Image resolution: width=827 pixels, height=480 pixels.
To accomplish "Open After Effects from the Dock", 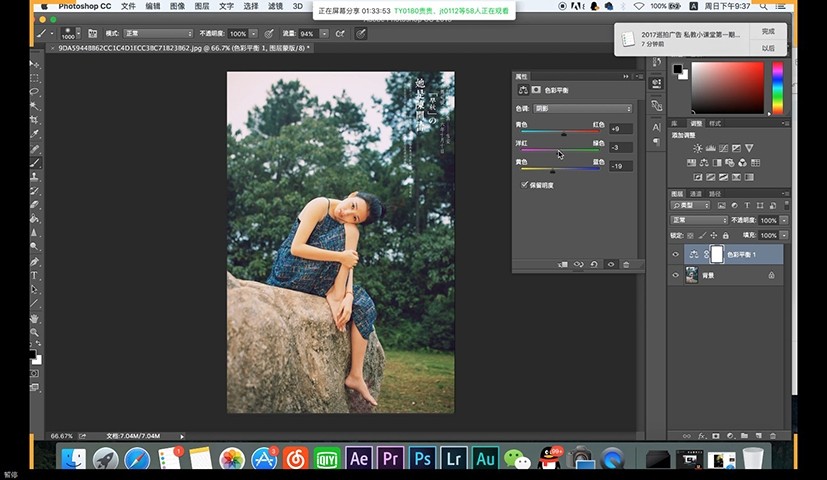I will (x=359, y=458).
